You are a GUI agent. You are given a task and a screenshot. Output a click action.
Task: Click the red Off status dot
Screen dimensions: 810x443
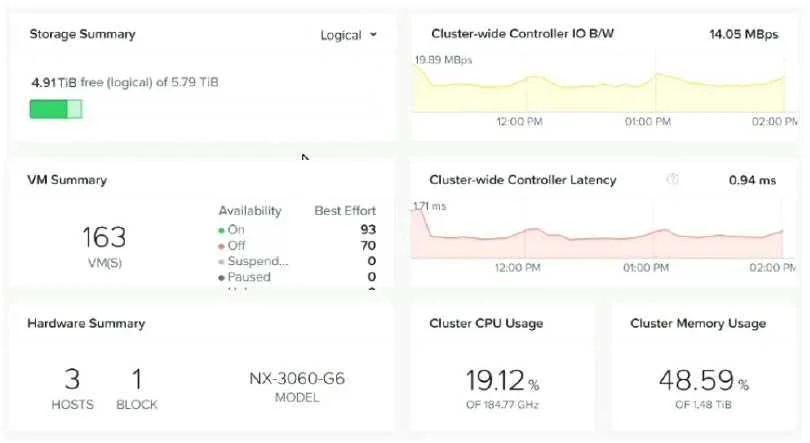(221, 246)
